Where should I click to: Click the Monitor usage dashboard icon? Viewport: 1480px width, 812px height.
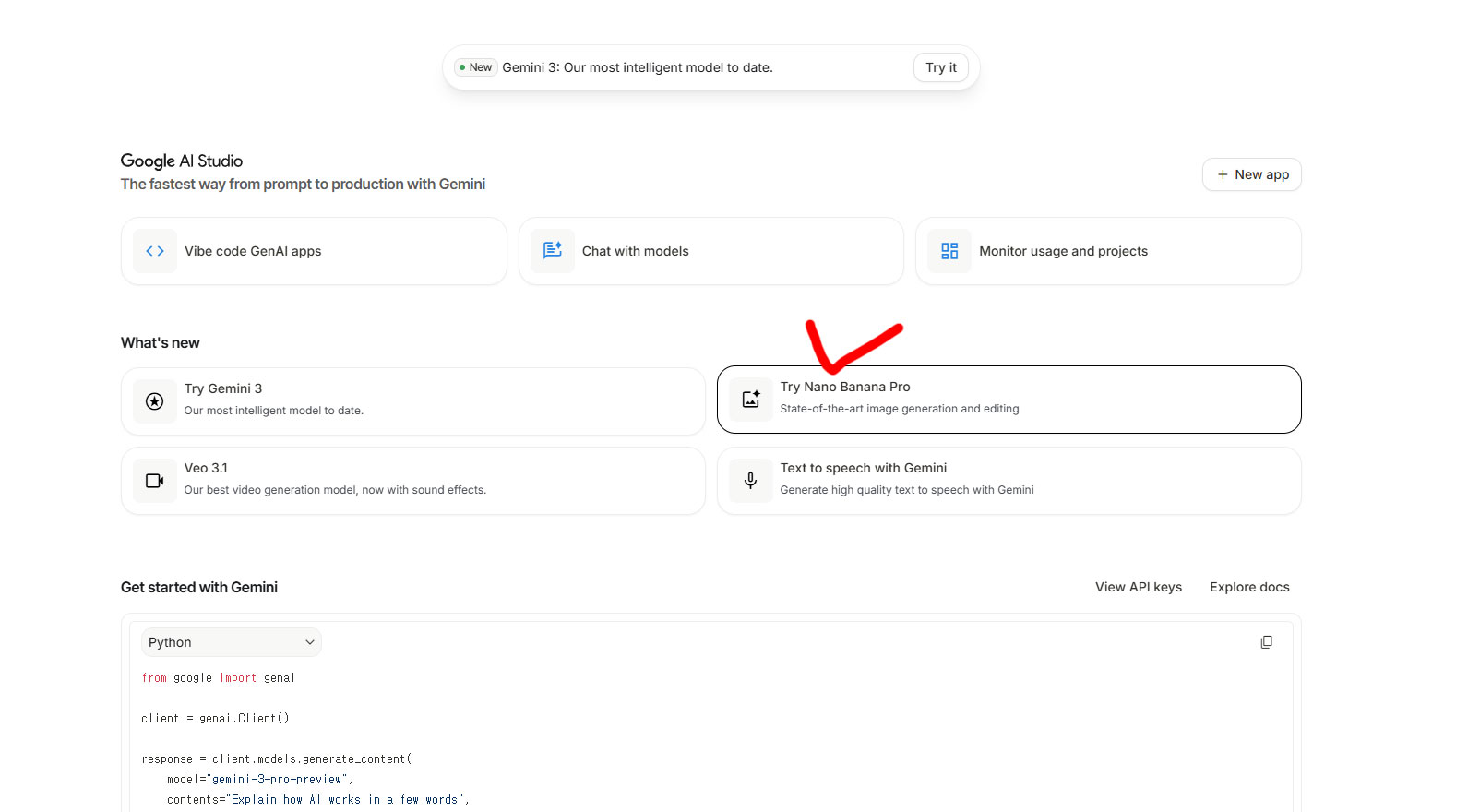[949, 251]
